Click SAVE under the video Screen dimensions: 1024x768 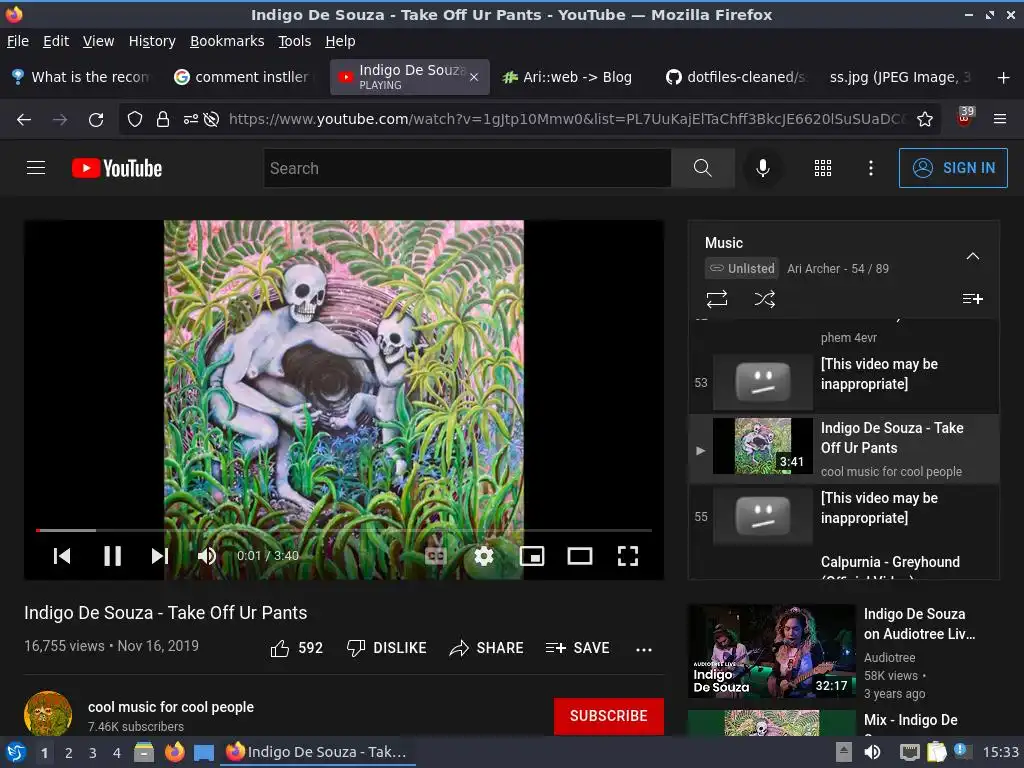pos(577,648)
